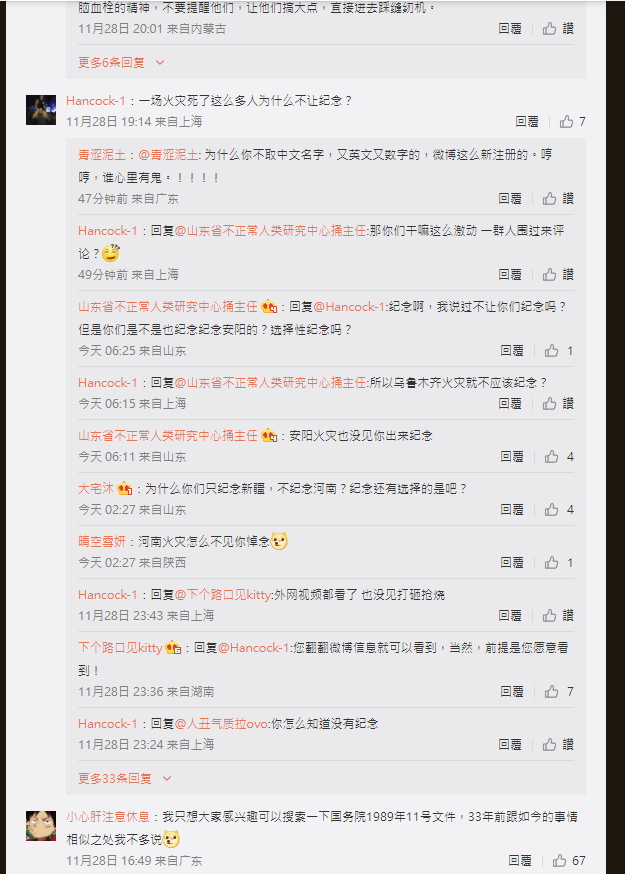Expand 更多6条回复 replies
This screenshot has height=874, width=625.
[112, 62]
